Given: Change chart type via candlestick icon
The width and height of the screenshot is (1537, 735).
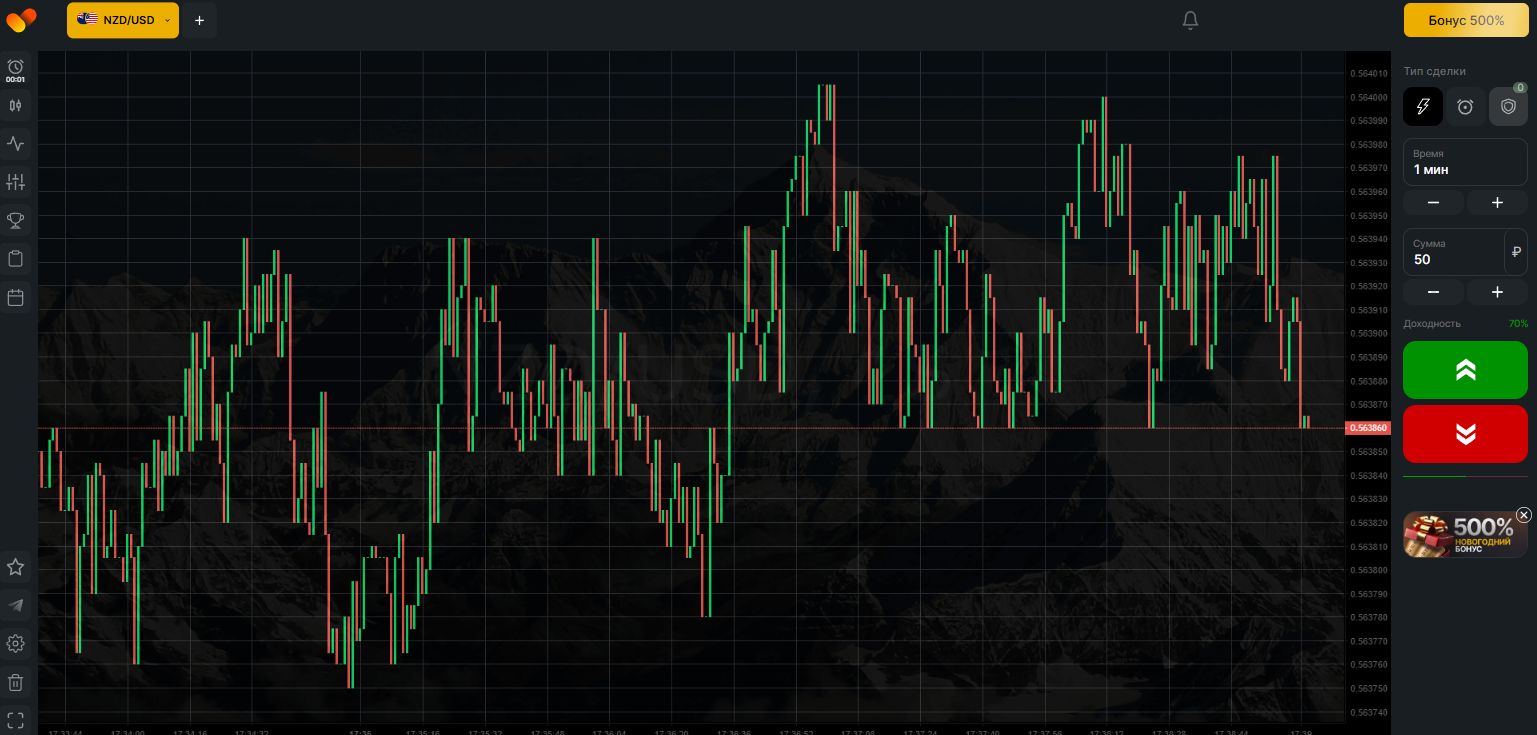Looking at the screenshot, I should point(15,105).
